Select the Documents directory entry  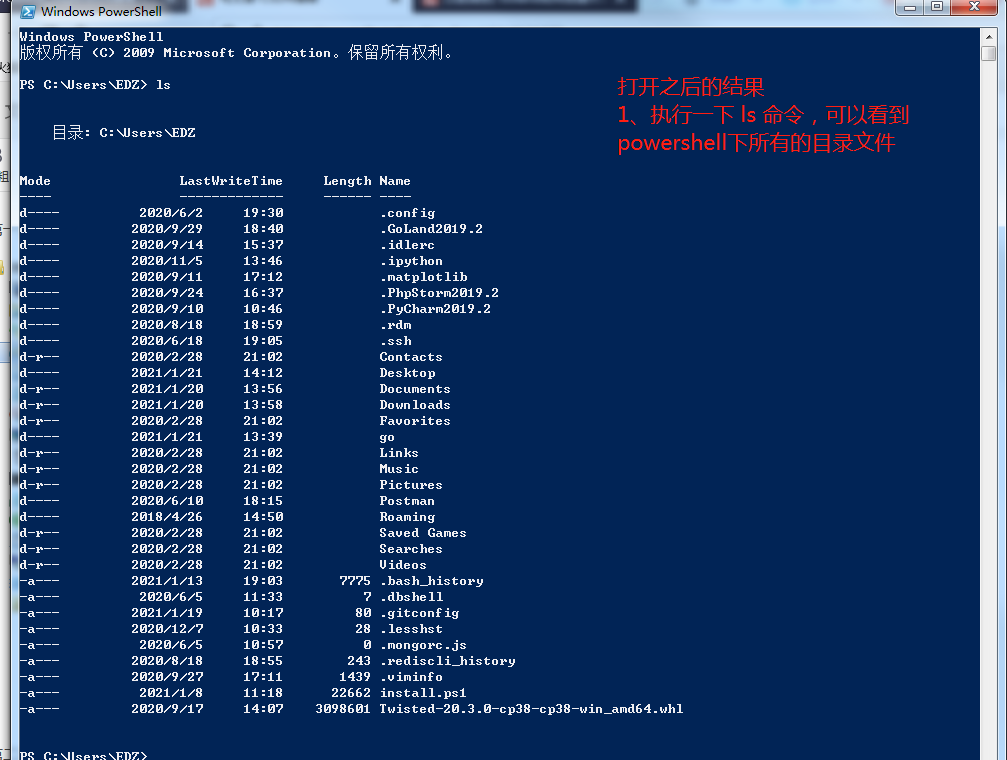(414, 388)
